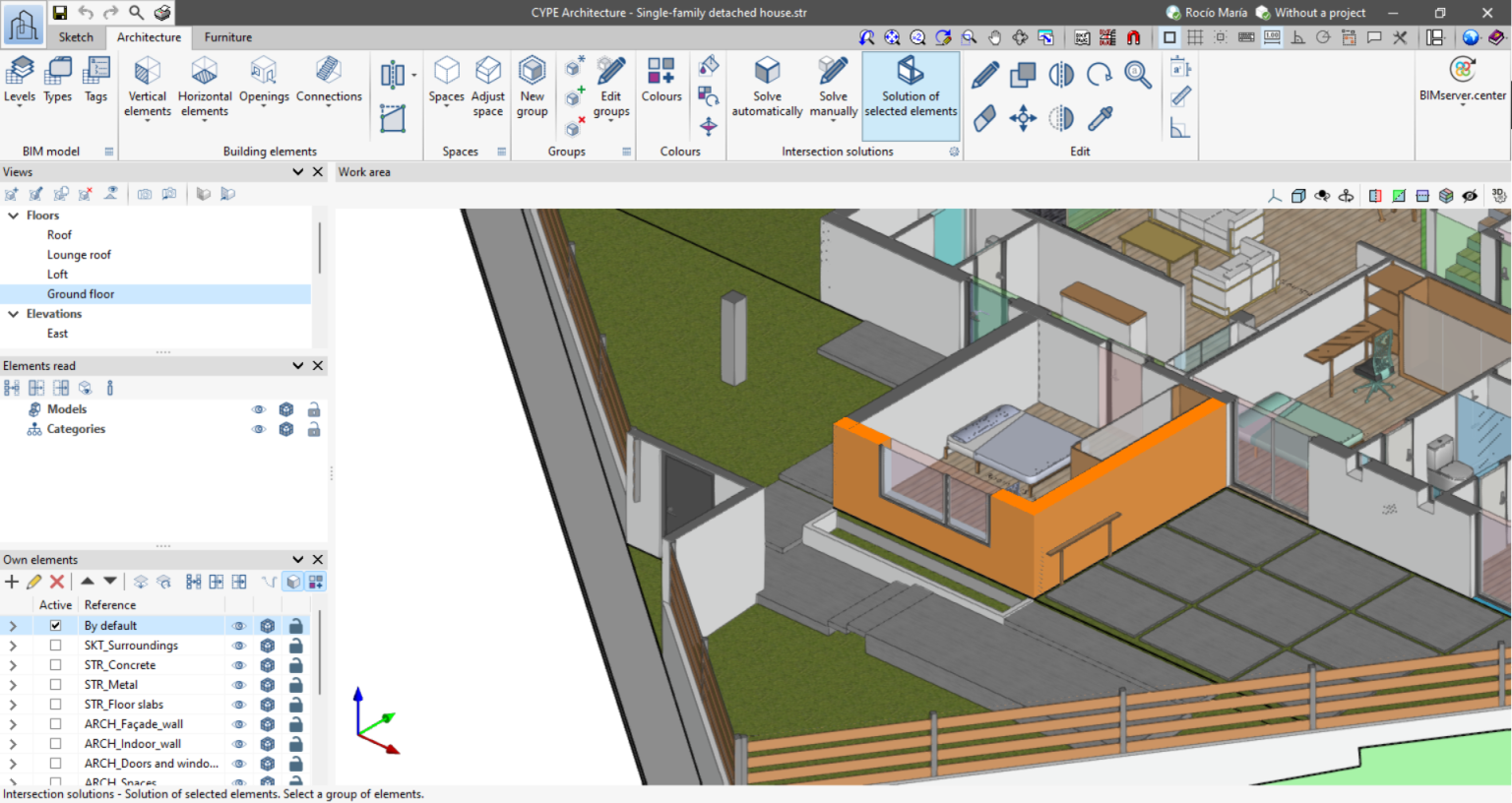Collapse the Floors tree in Views panel
1512x803 pixels.
tap(12, 215)
